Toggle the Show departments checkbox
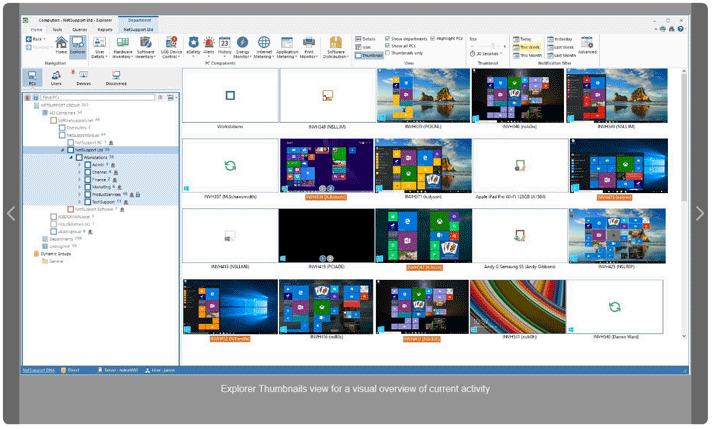712x429 pixels. (x=388, y=38)
